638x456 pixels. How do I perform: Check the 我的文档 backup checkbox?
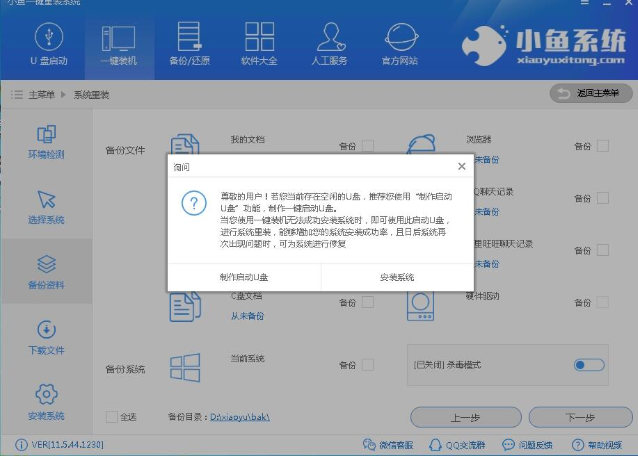(368, 146)
